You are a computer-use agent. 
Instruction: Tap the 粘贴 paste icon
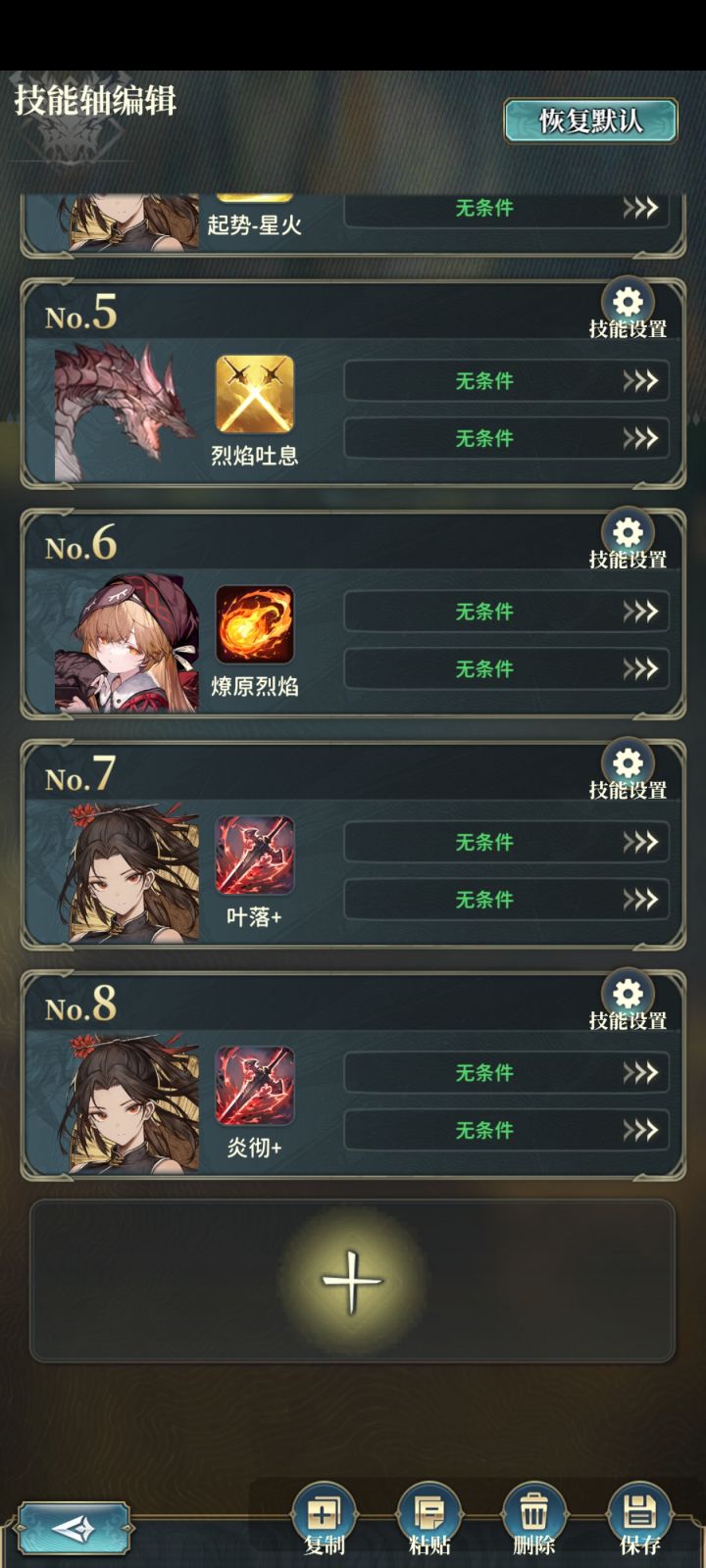[x=429, y=1513]
